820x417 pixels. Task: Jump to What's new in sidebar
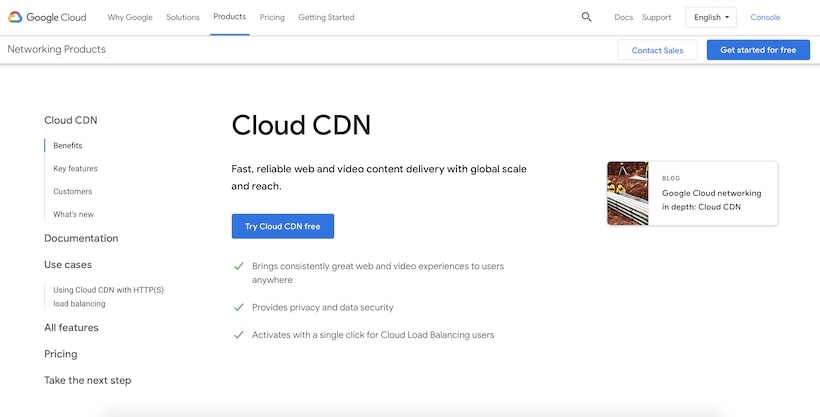click(74, 215)
